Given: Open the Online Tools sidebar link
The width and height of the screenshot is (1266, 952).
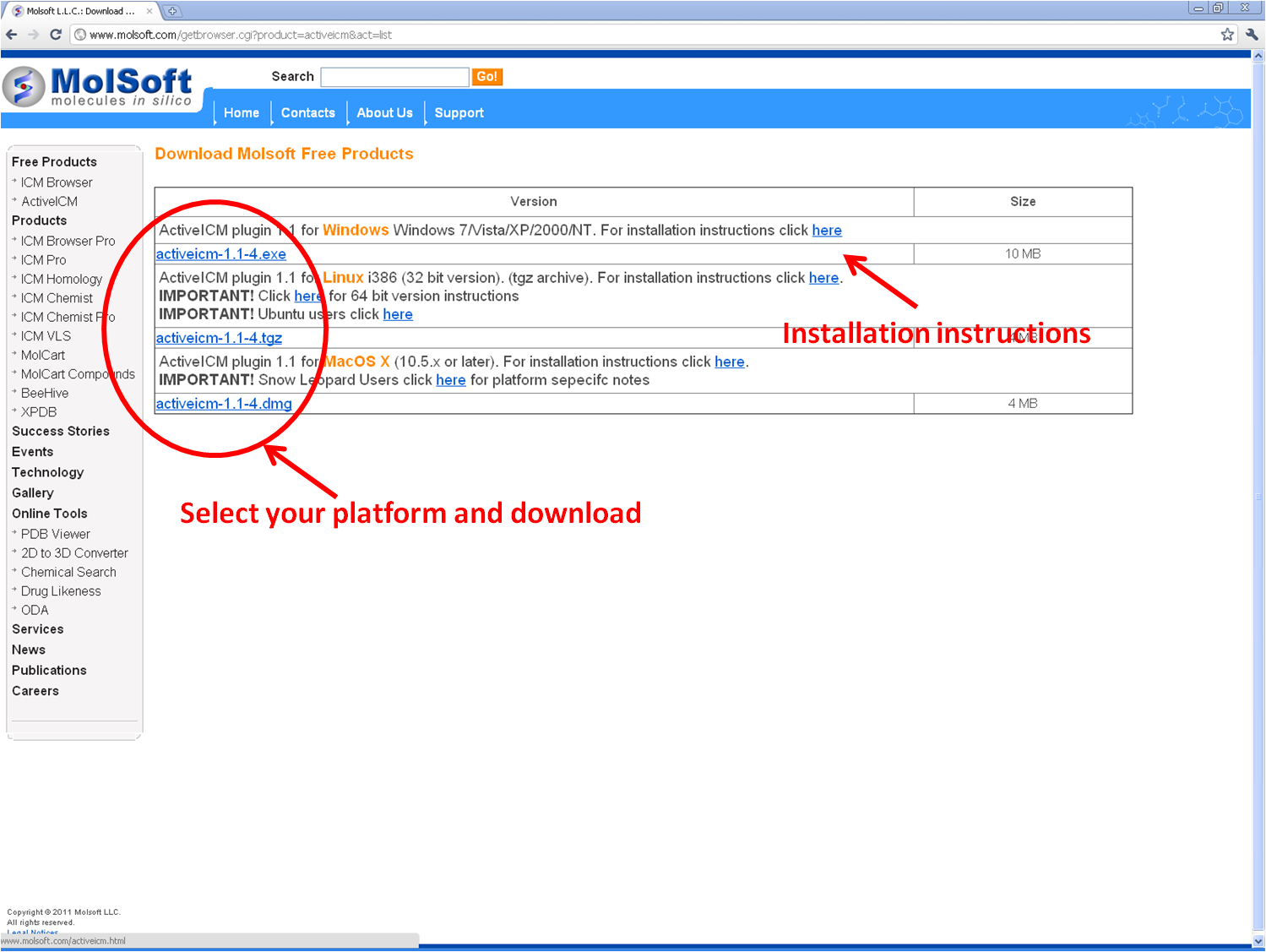Looking at the screenshot, I should click(49, 514).
